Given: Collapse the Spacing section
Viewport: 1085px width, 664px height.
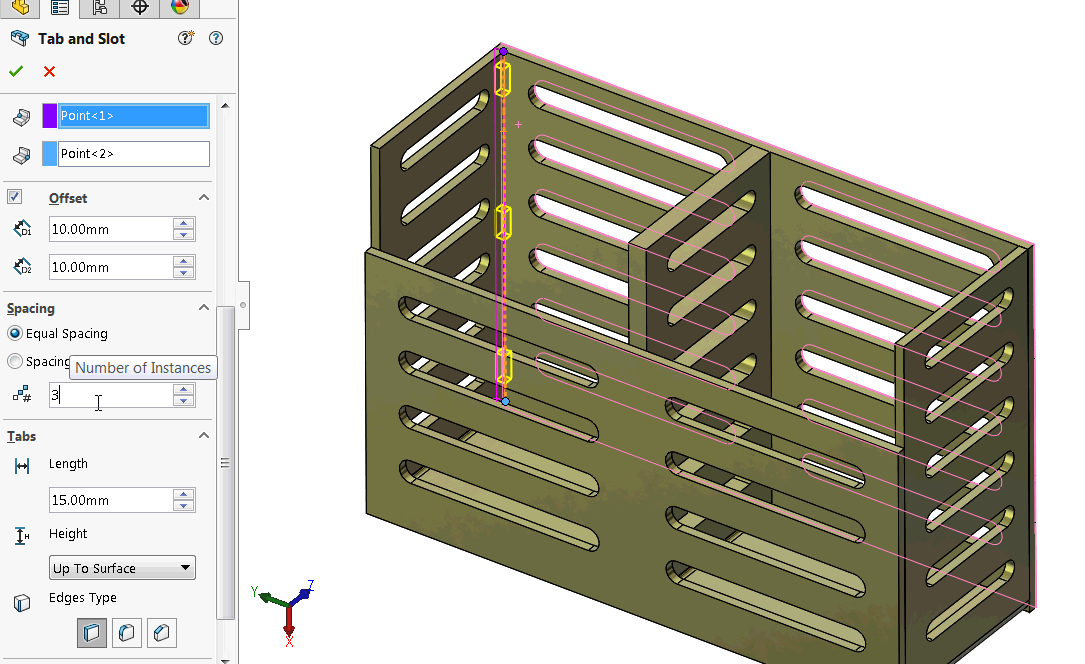Looking at the screenshot, I should tap(203, 308).
